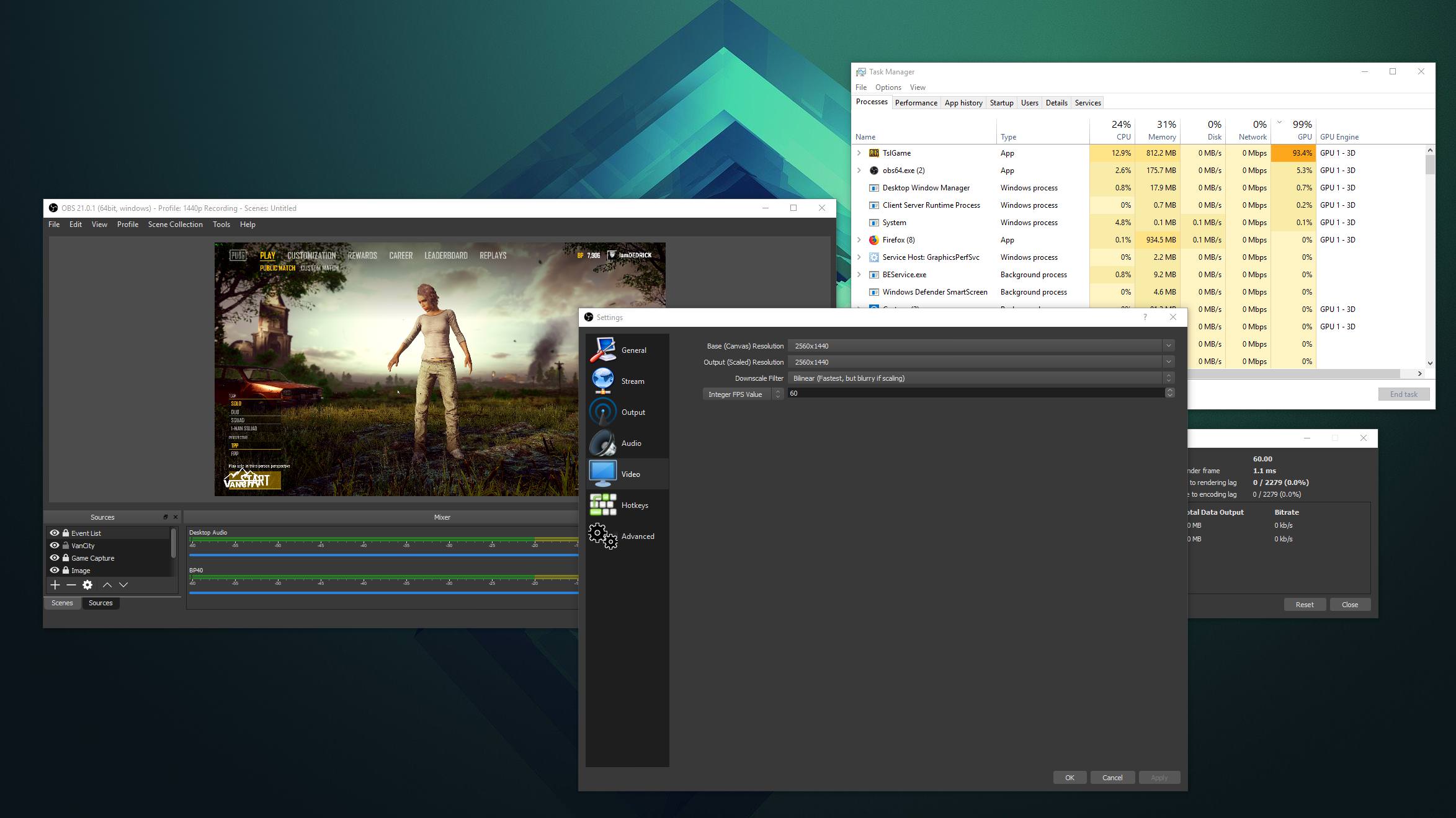Adjust BP40 volume slider
1456x818 pixels.
point(384,593)
